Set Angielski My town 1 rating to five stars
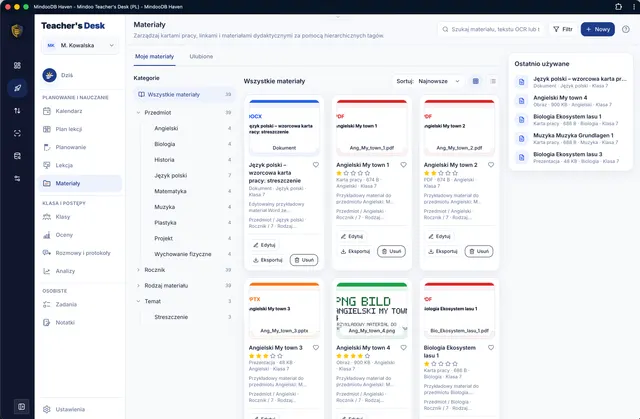 367,173
